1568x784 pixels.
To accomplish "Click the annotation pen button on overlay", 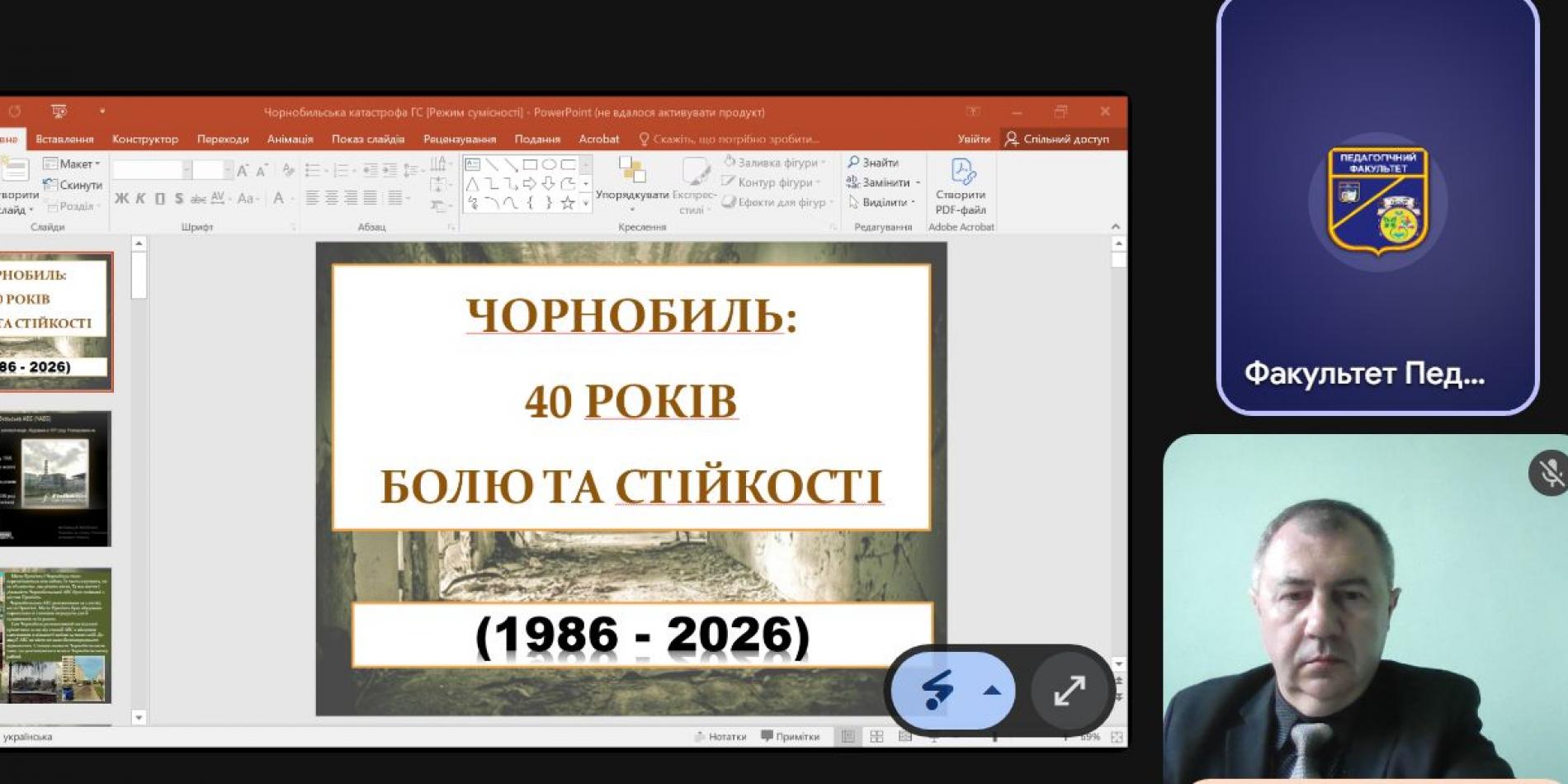I will tap(937, 691).
